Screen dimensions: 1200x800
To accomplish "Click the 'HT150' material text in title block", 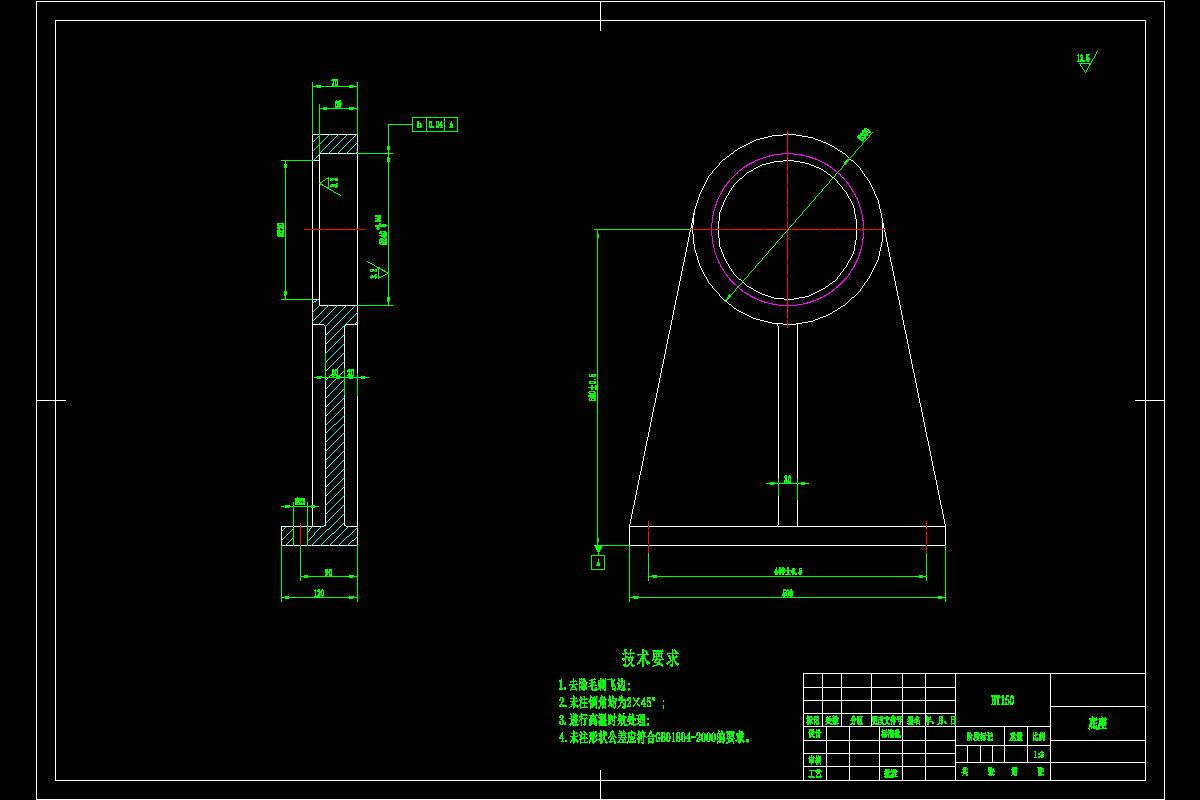I will (x=1002, y=701).
